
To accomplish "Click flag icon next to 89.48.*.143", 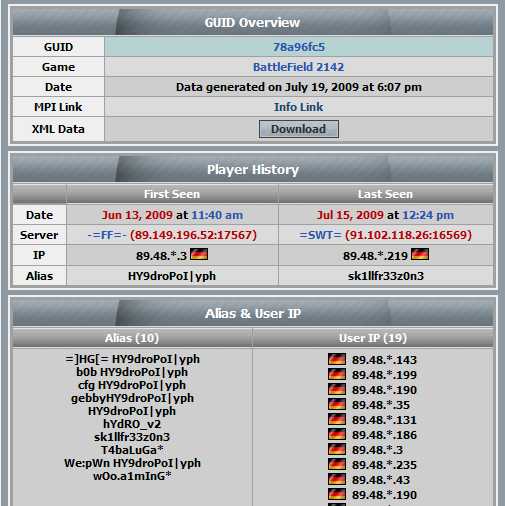I will click(337, 359).
